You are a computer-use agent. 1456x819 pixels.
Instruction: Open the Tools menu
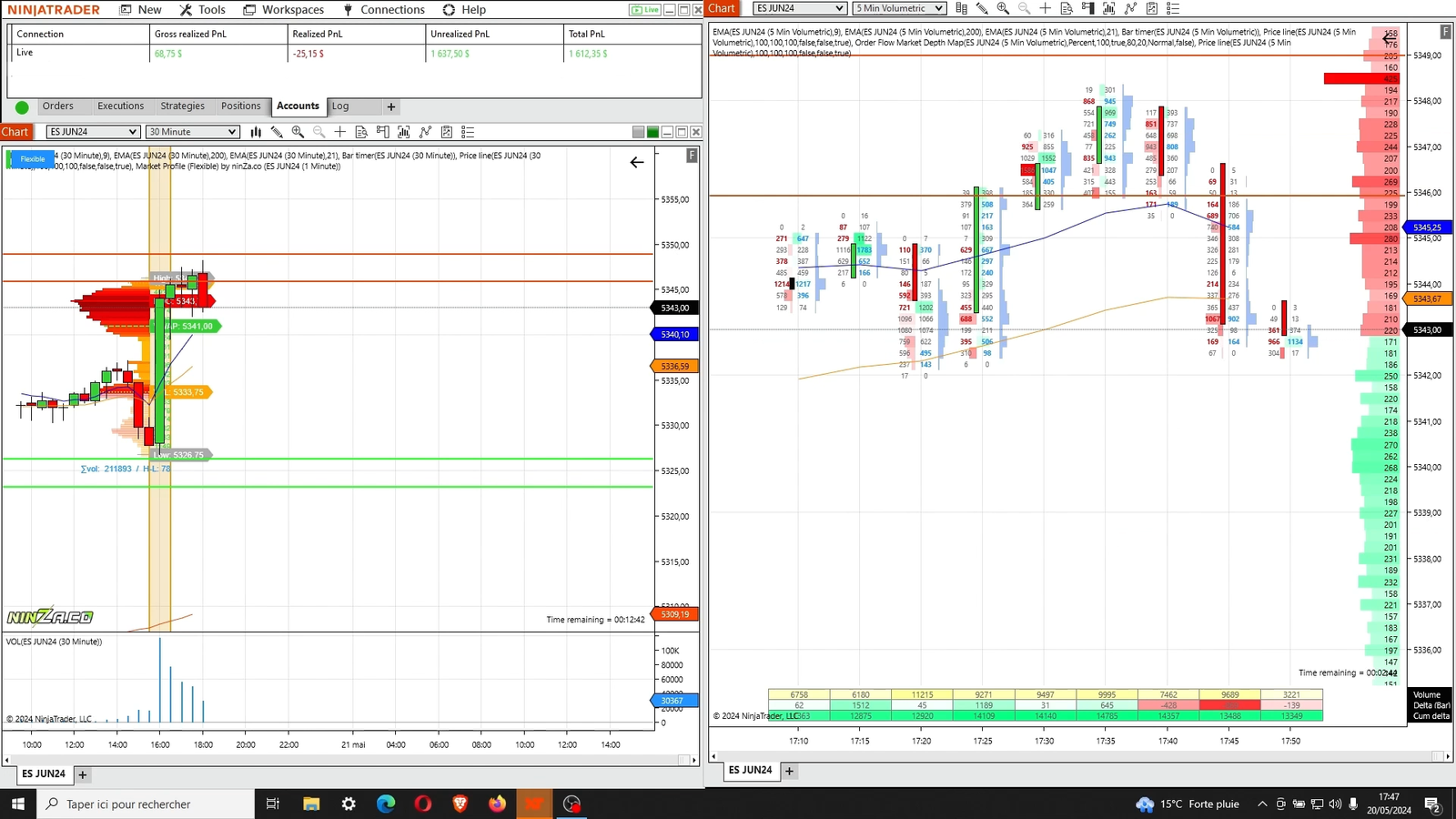coord(202,9)
